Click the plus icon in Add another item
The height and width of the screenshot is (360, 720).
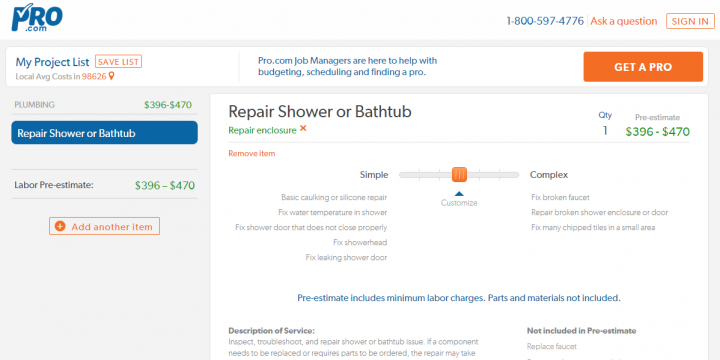[60, 226]
